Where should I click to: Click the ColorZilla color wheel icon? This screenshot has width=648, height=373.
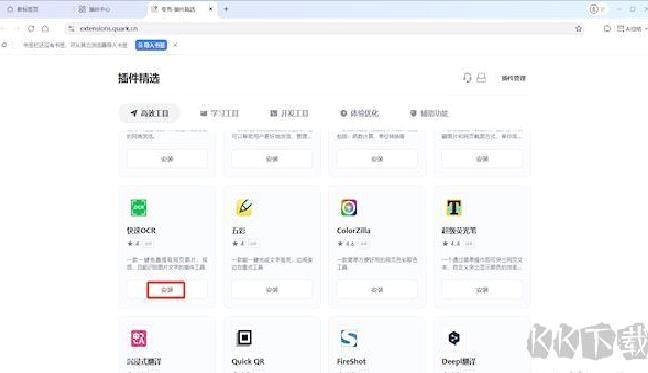tap(349, 208)
